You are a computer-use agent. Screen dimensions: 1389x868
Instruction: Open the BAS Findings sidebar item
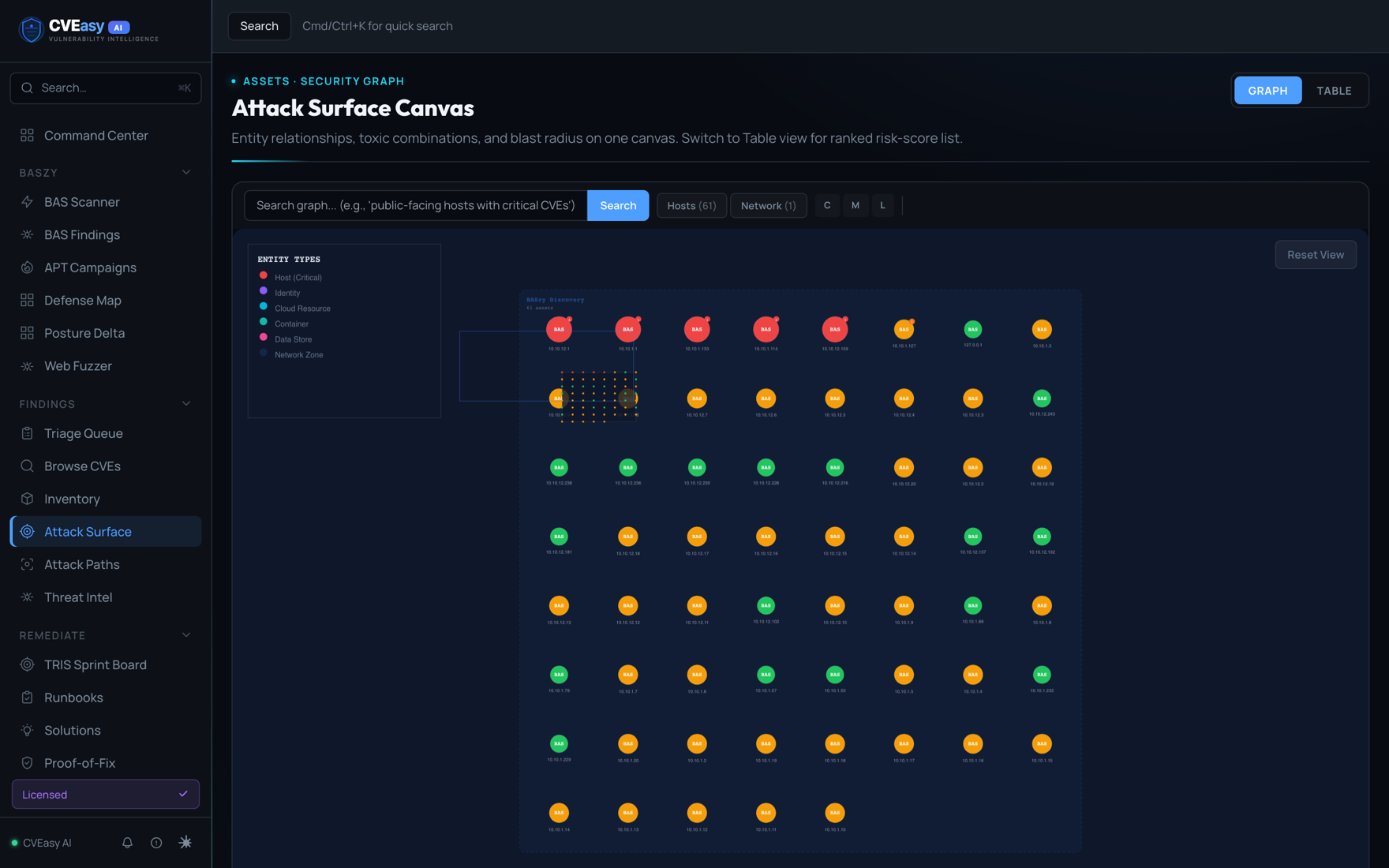point(105,234)
